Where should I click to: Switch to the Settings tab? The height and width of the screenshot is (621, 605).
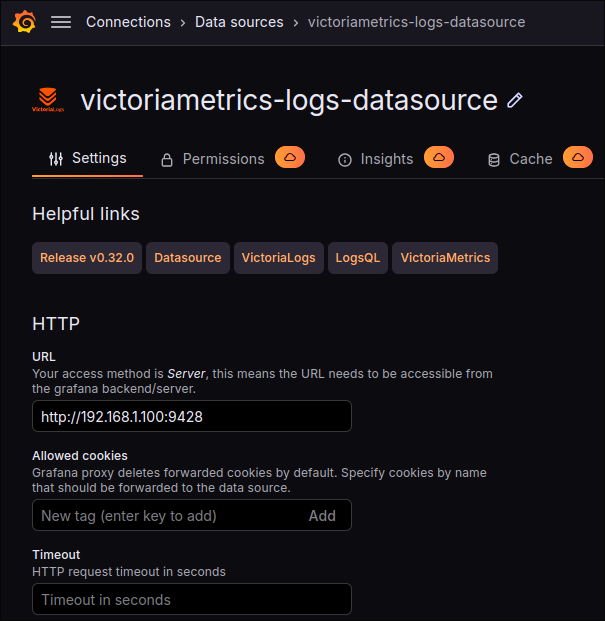tap(88, 158)
